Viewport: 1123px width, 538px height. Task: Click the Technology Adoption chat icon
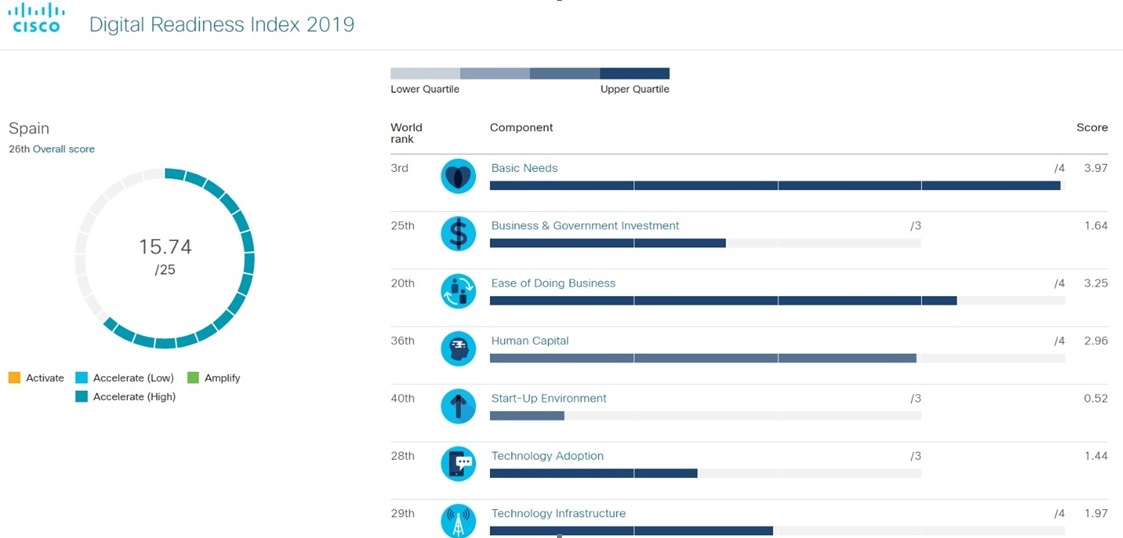coord(458,464)
